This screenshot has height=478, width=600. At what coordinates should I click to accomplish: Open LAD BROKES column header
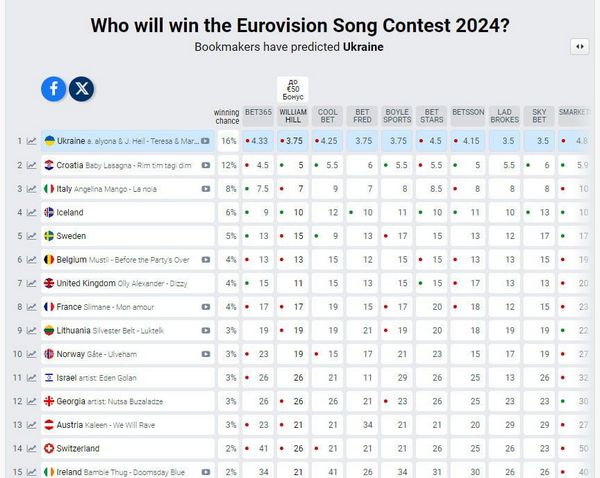(504, 116)
